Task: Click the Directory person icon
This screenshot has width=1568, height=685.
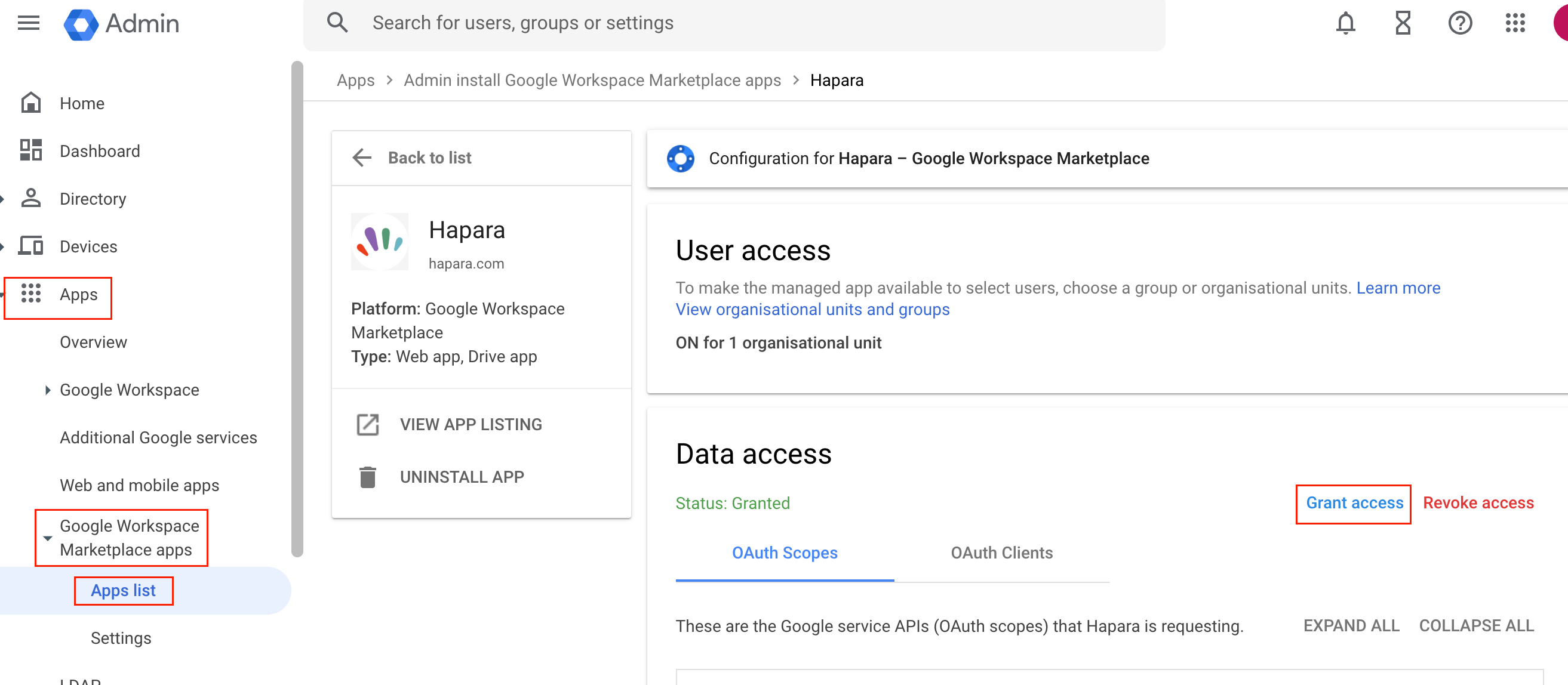Action: coord(31,198)
